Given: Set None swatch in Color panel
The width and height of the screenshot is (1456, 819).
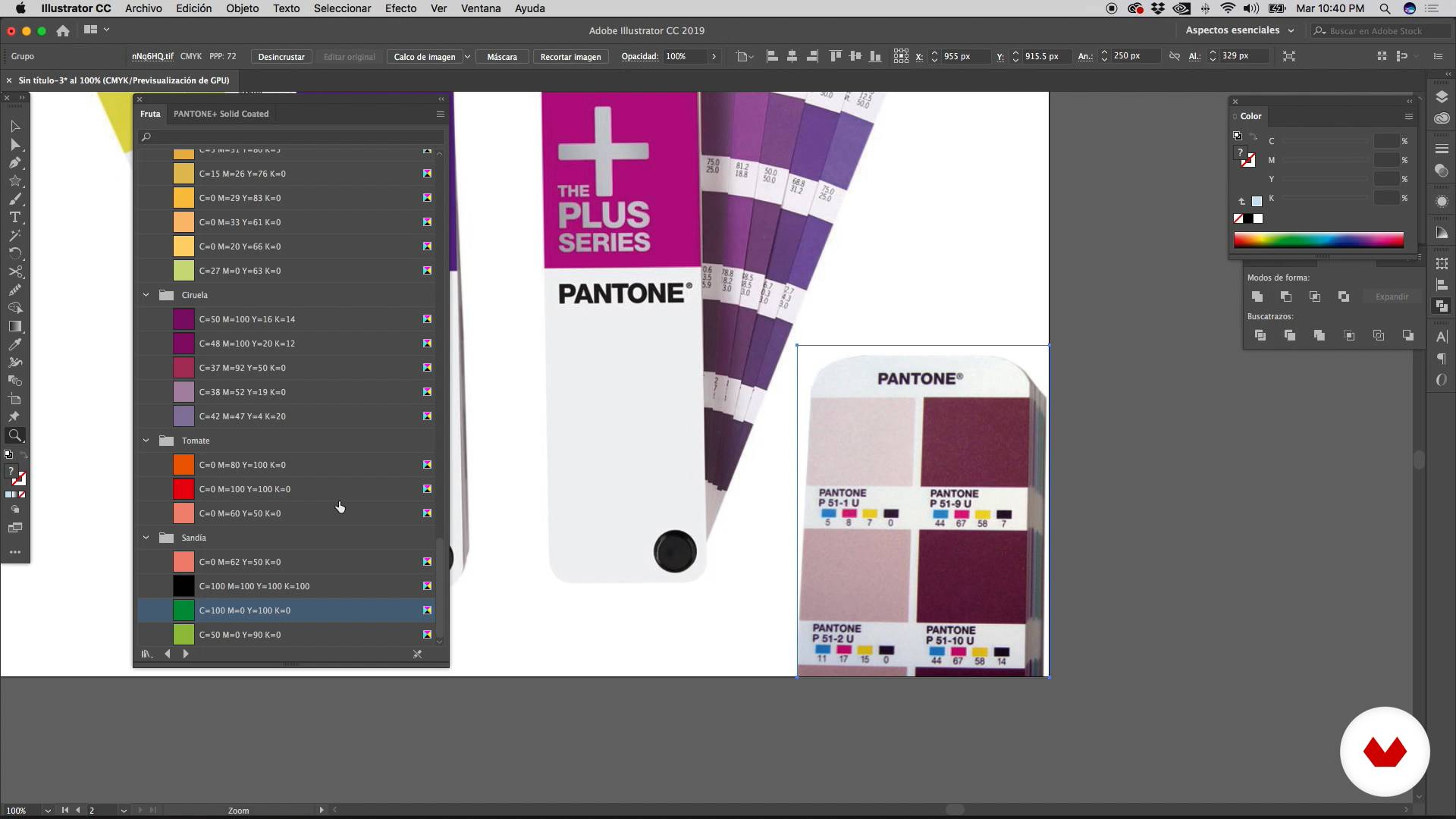Looking at the screenshot, I should pos(1238,218).
